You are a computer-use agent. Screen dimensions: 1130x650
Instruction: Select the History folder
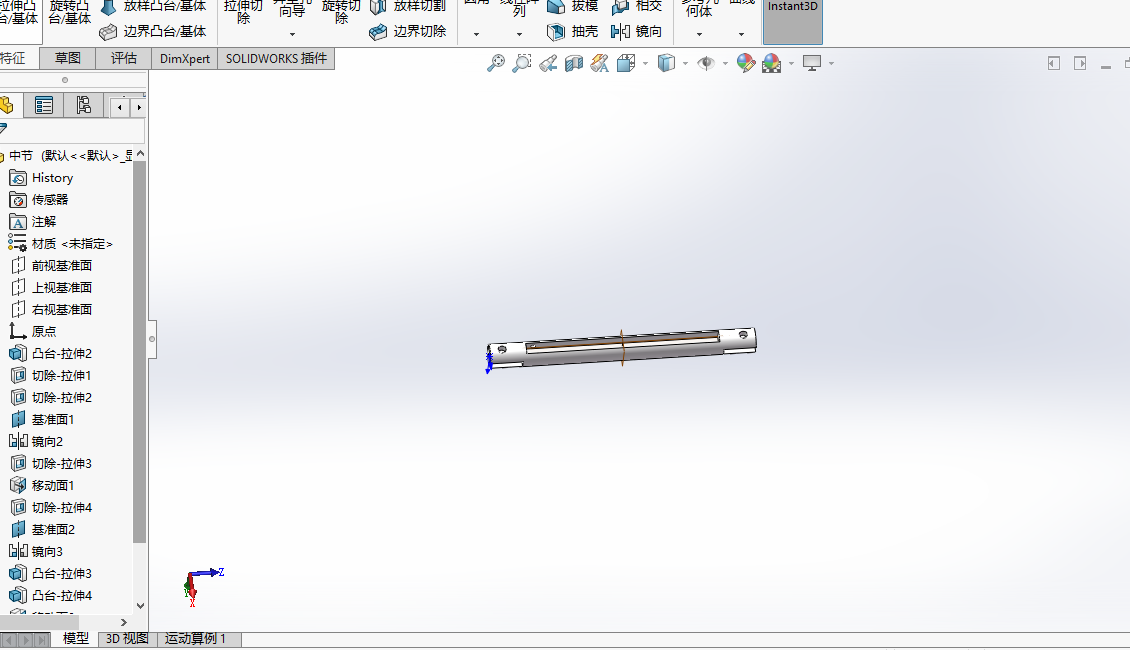coord(41,178)
